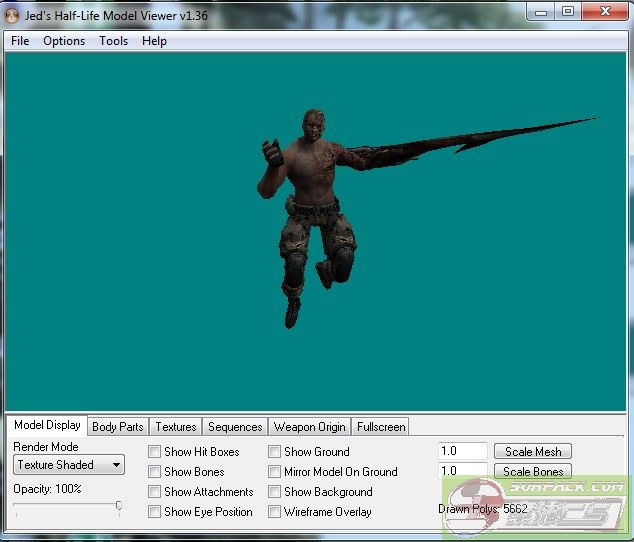The image size is (634, 542).
Task: Switch to the Textures tab
Action: (175, 427)
